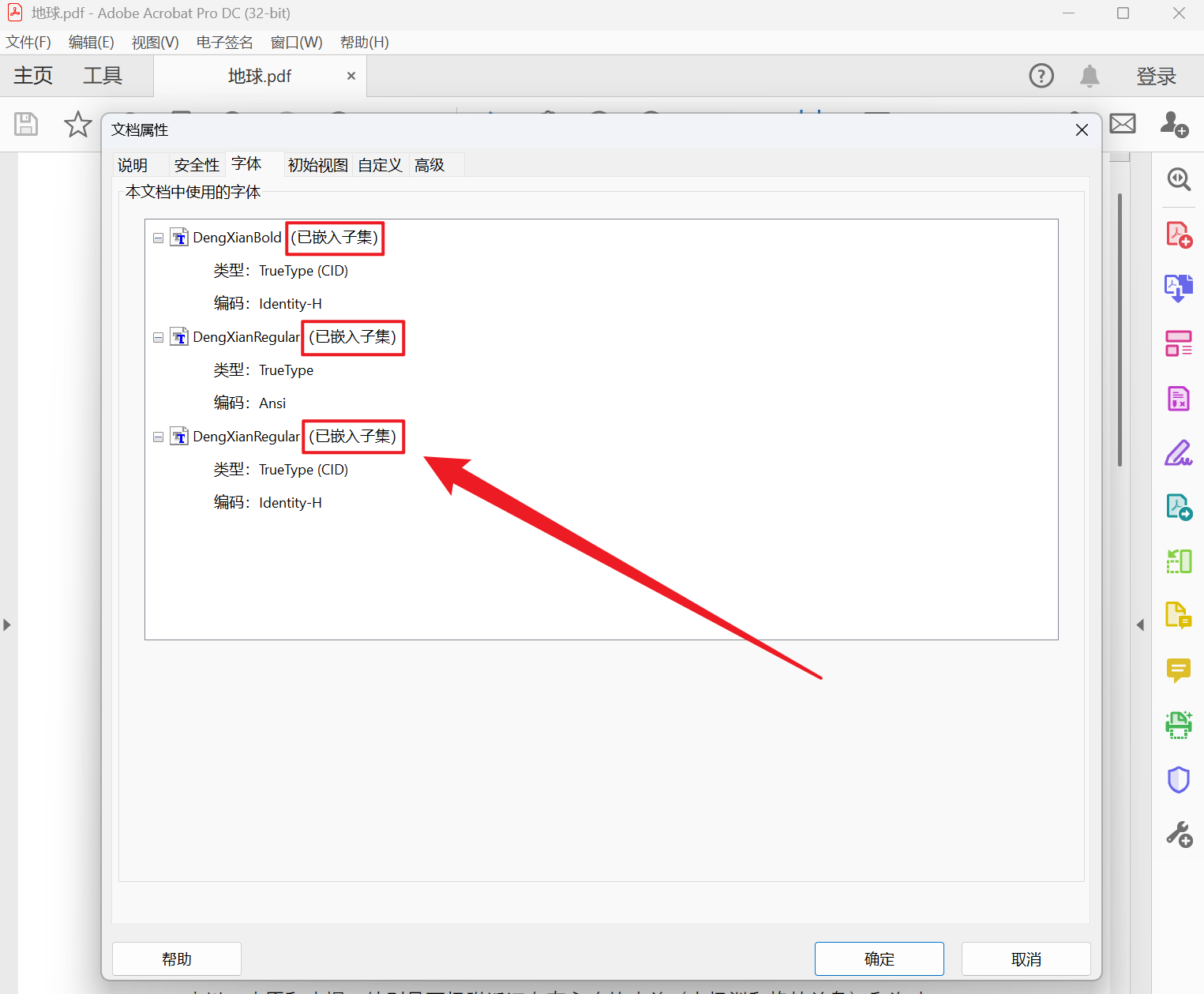This screenshot has height=994, width=1204.
Task: Open the help question mark icon
Action: [1041, 76]
